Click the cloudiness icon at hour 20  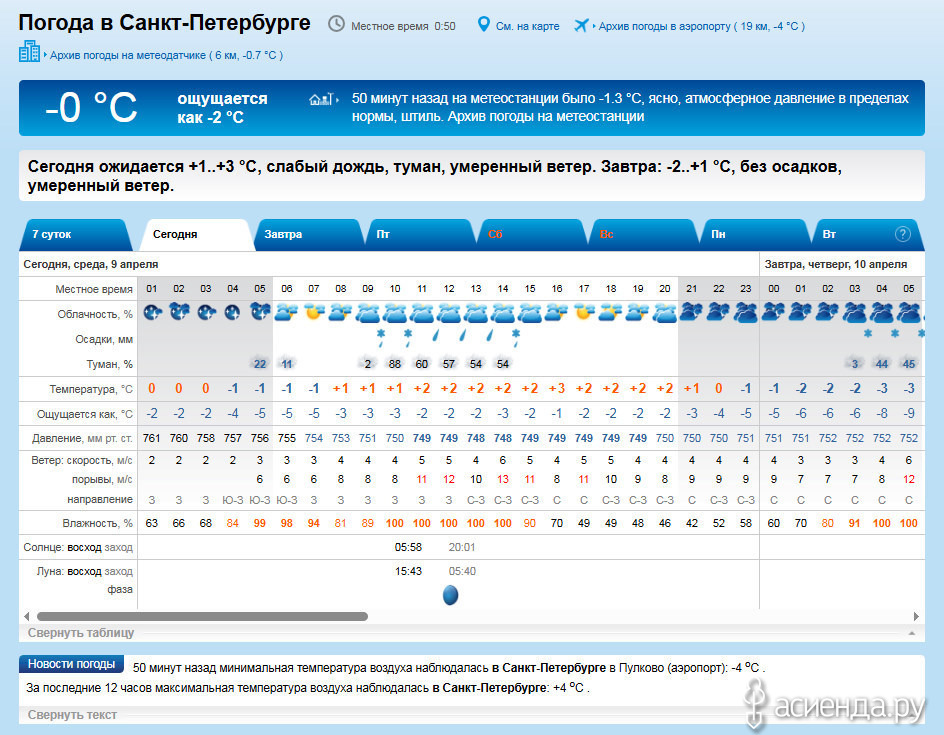[665, 313]
